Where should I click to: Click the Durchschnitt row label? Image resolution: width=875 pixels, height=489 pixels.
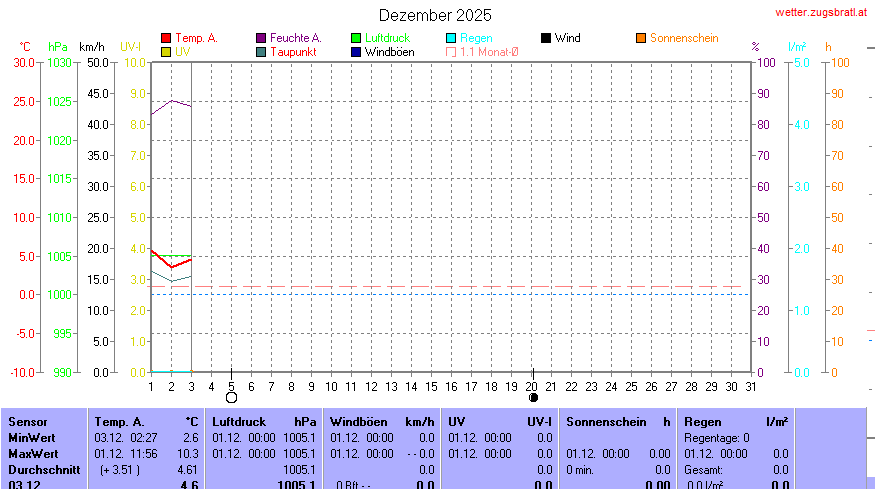(x=40, y=469)
